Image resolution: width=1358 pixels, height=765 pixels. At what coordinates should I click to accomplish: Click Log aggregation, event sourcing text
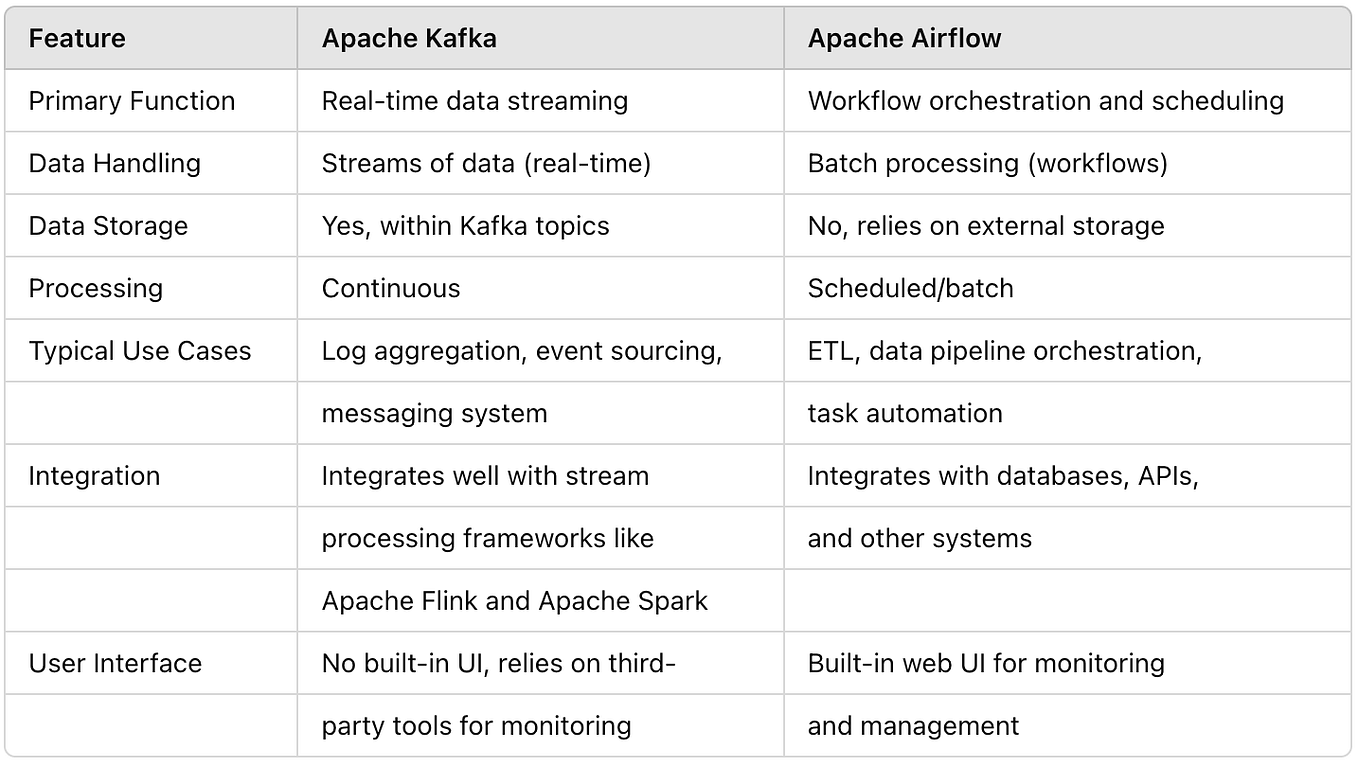(521, 351)
